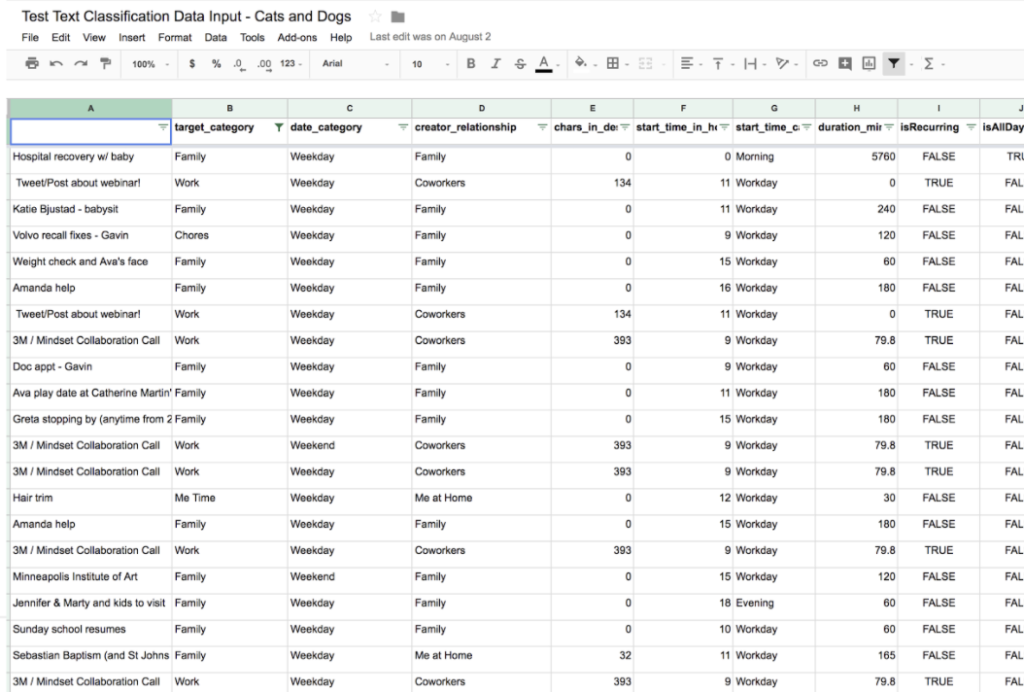This screenshot has height=692, width=1024.
Task: Open the Edit menu
Action: click(61, 37)
